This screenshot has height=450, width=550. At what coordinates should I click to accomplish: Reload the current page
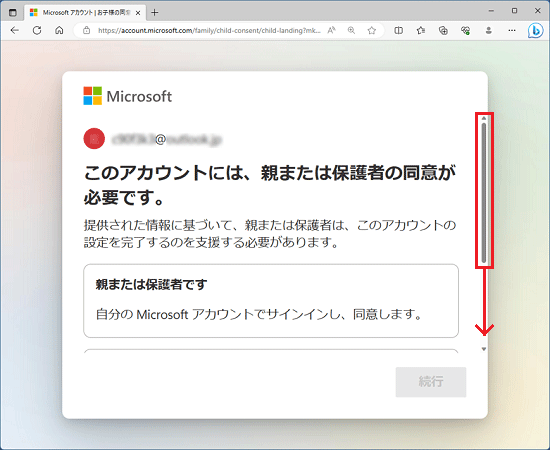point(37,31)
